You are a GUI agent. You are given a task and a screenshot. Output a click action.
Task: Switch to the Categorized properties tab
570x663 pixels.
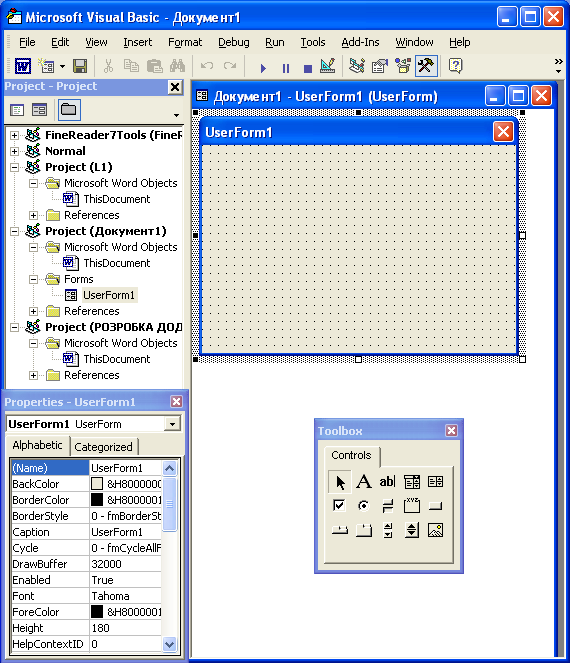[x=103, y=447]
